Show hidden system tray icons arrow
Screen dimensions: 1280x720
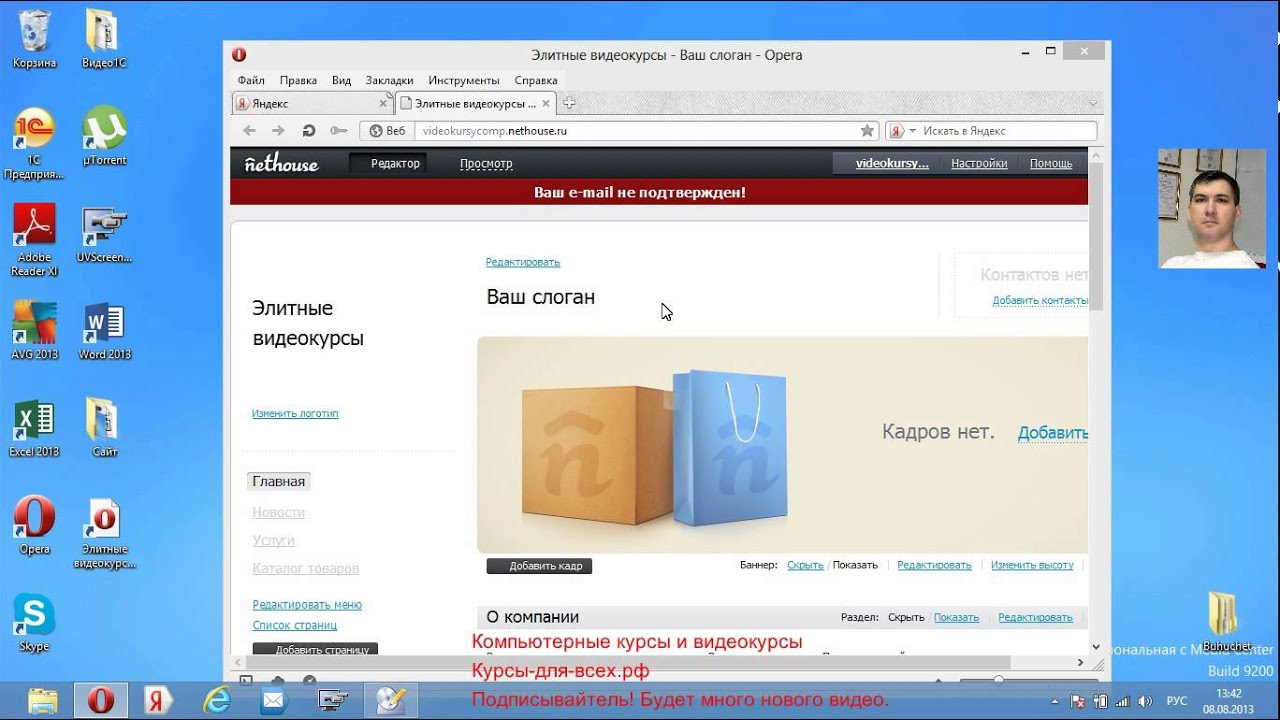1055,701
